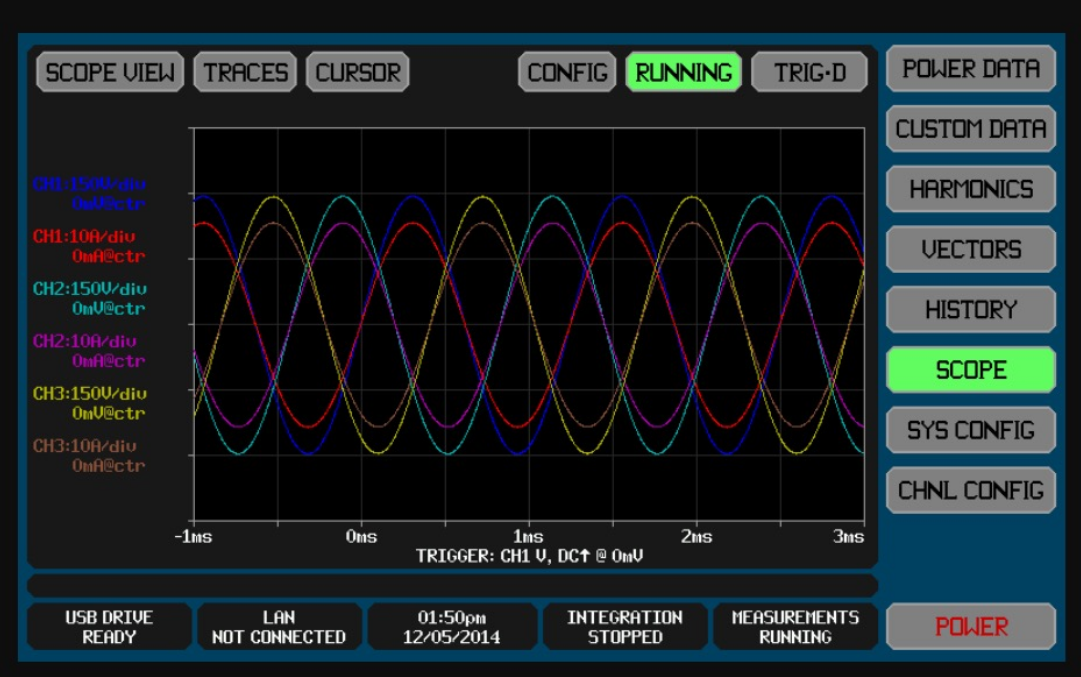Open the TRACES settings
Image resolution: width=1081 pixels, height=677 pixels.
point(245,72)
